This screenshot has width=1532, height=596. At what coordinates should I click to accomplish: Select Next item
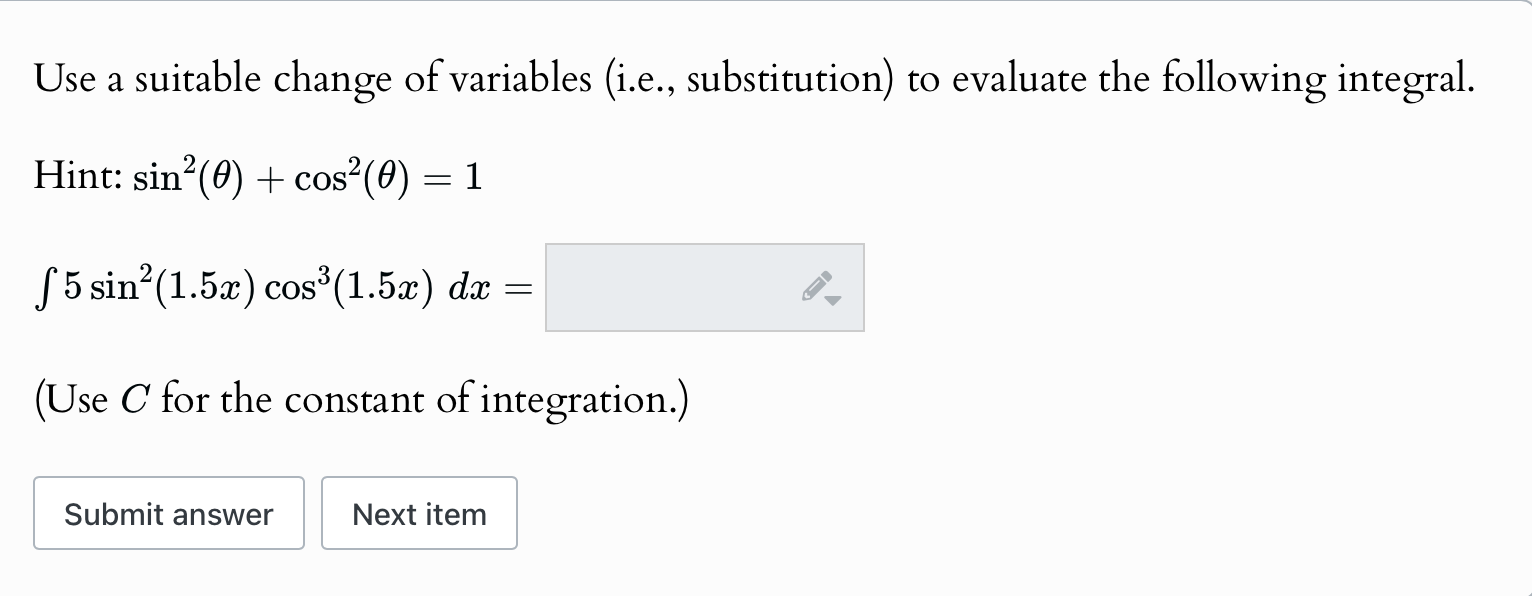pos(419,513)
